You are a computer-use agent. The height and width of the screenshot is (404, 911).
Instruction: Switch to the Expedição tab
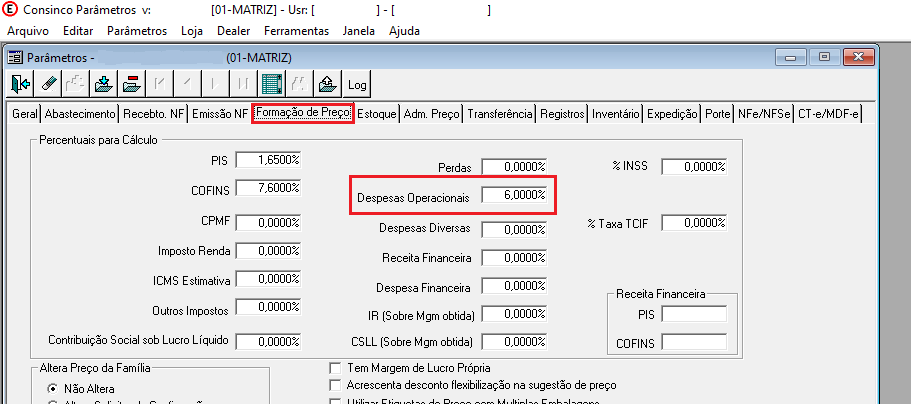tap(672, 114)
